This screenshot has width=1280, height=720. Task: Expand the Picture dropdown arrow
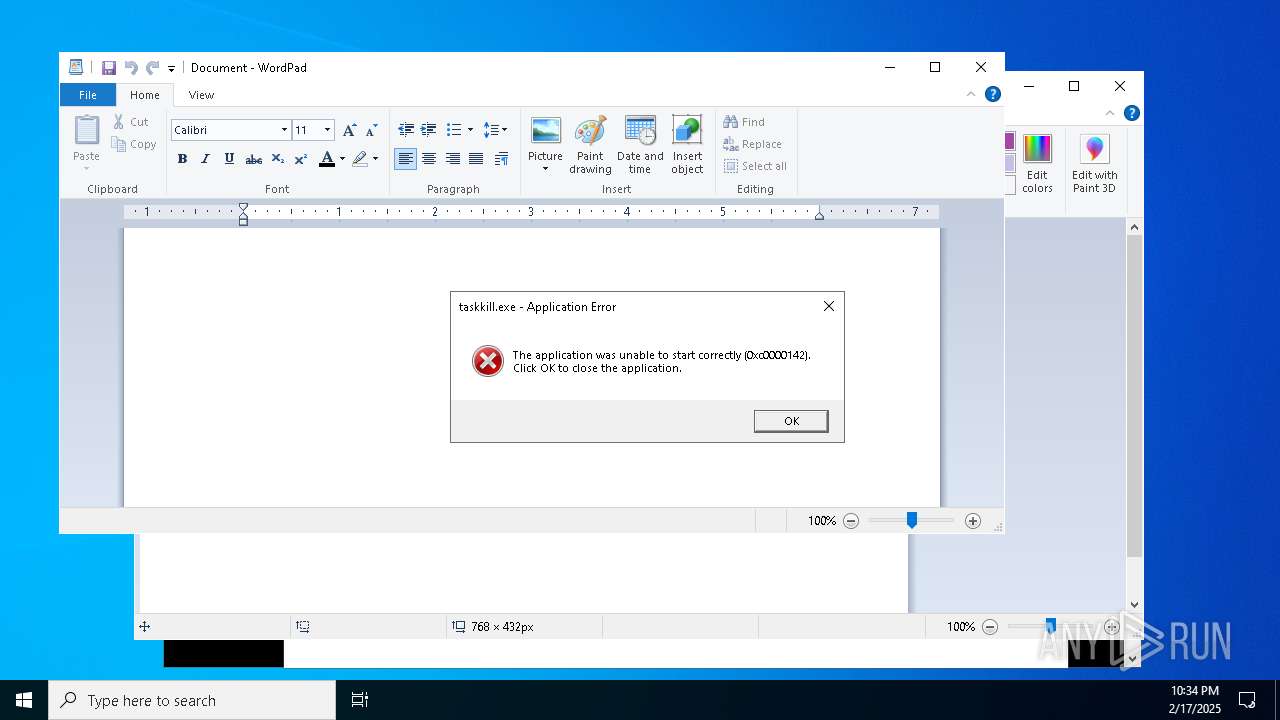pyautogui.click(x=545, y=169)
